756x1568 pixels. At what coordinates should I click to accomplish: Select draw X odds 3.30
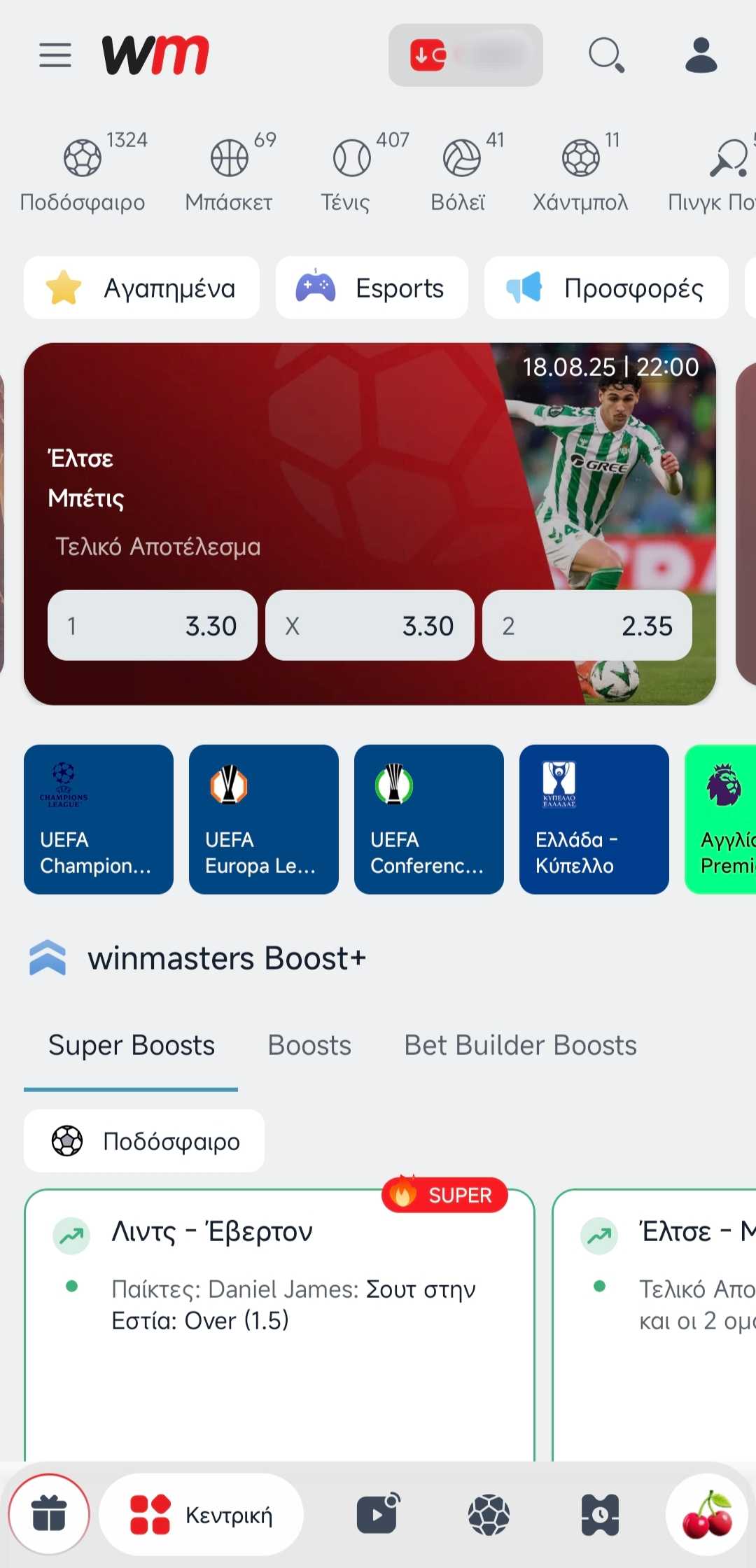[x=370, y=625]
